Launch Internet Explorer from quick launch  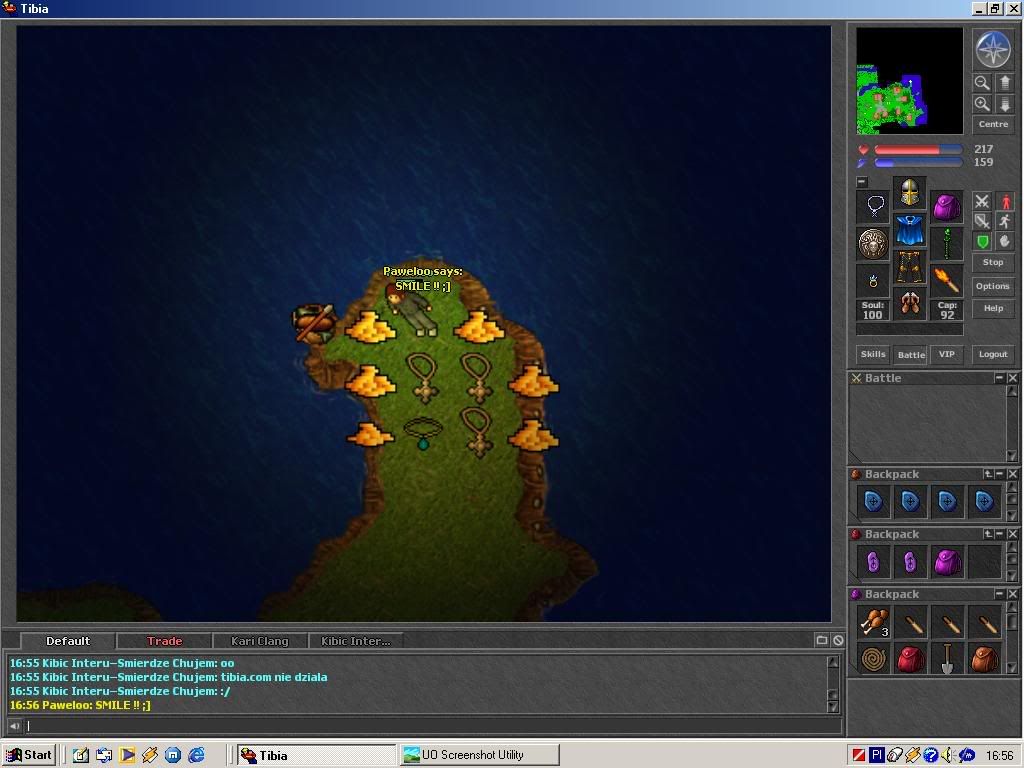click(197, 755)
